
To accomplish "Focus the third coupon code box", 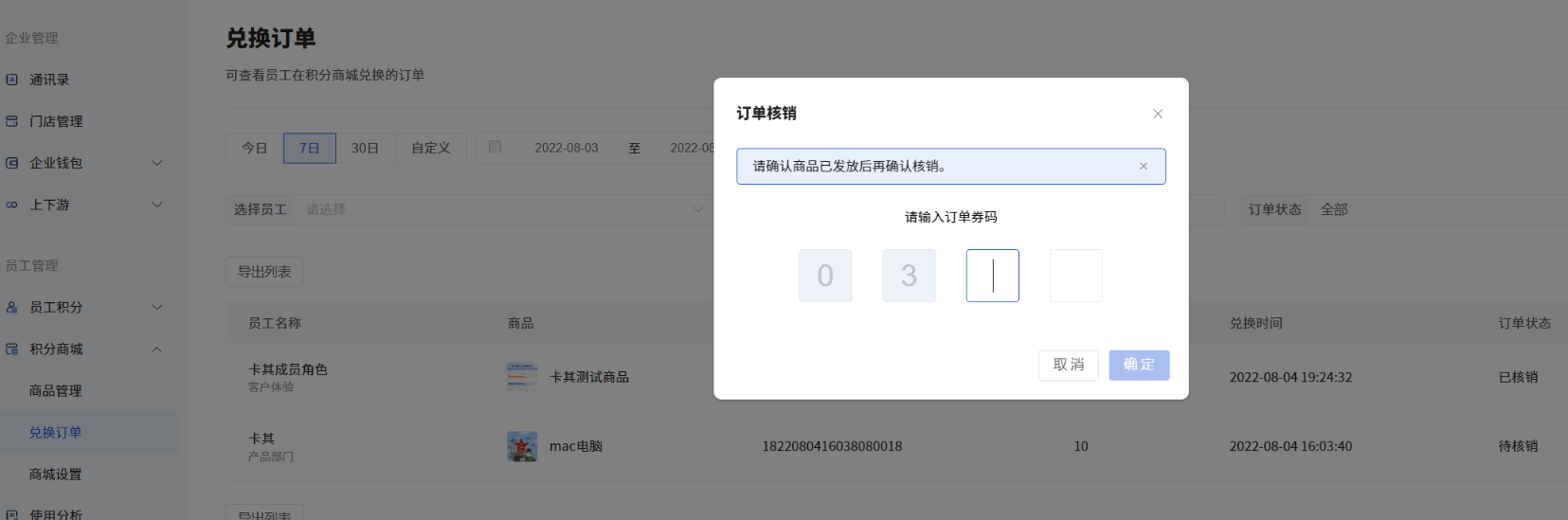I will [x=992, y=276].
